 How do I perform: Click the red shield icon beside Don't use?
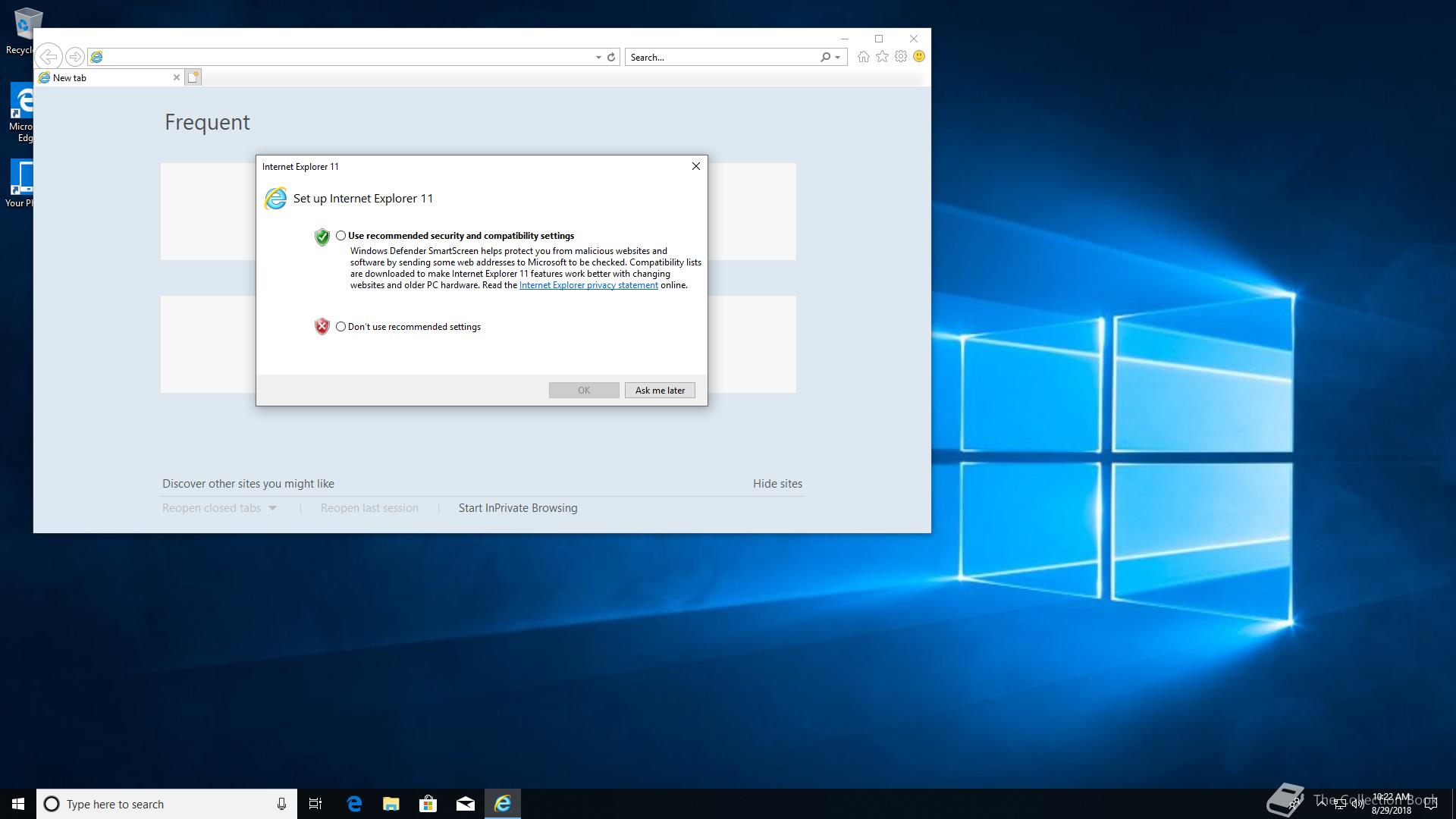coord(322,327)
